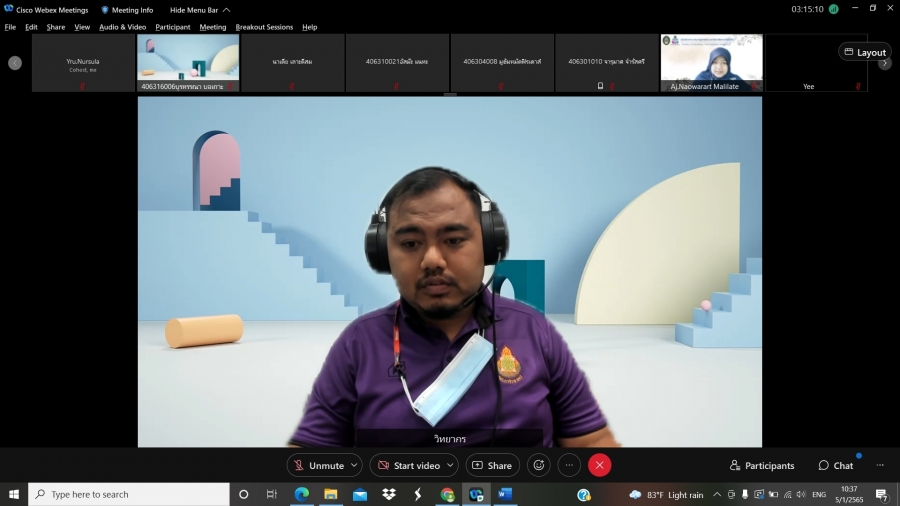This screenshot has height=506, width=900.
Task: Open the Breakout Sessions menu
Action: [x=264, y=27]
